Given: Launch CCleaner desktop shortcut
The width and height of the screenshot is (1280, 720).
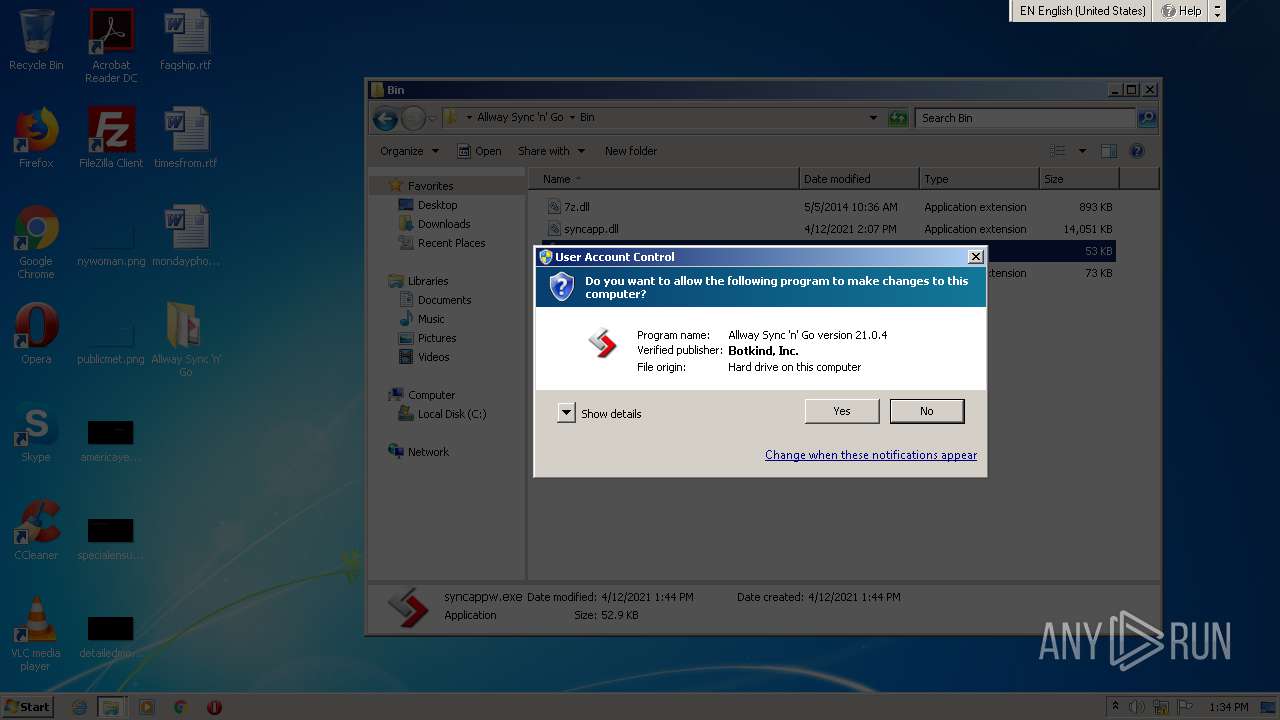Looking at the screenshot, I should (36, 530).
